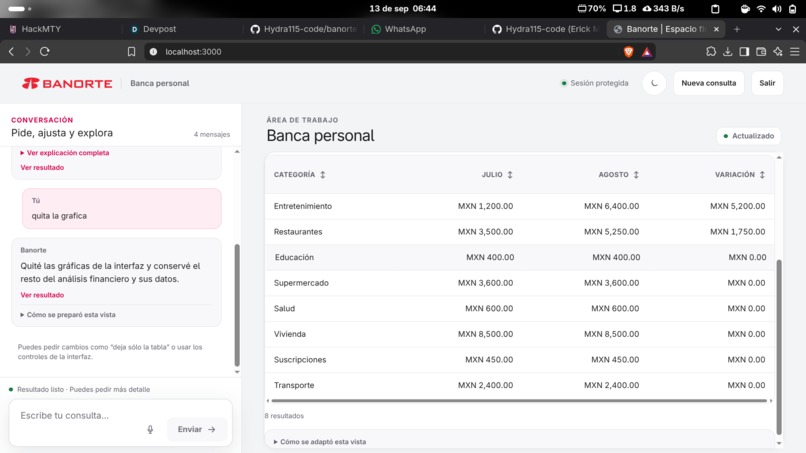Click the system clock 13 de sep 06:44
This screenshot has height=453, width=806.
click(402, 9)
